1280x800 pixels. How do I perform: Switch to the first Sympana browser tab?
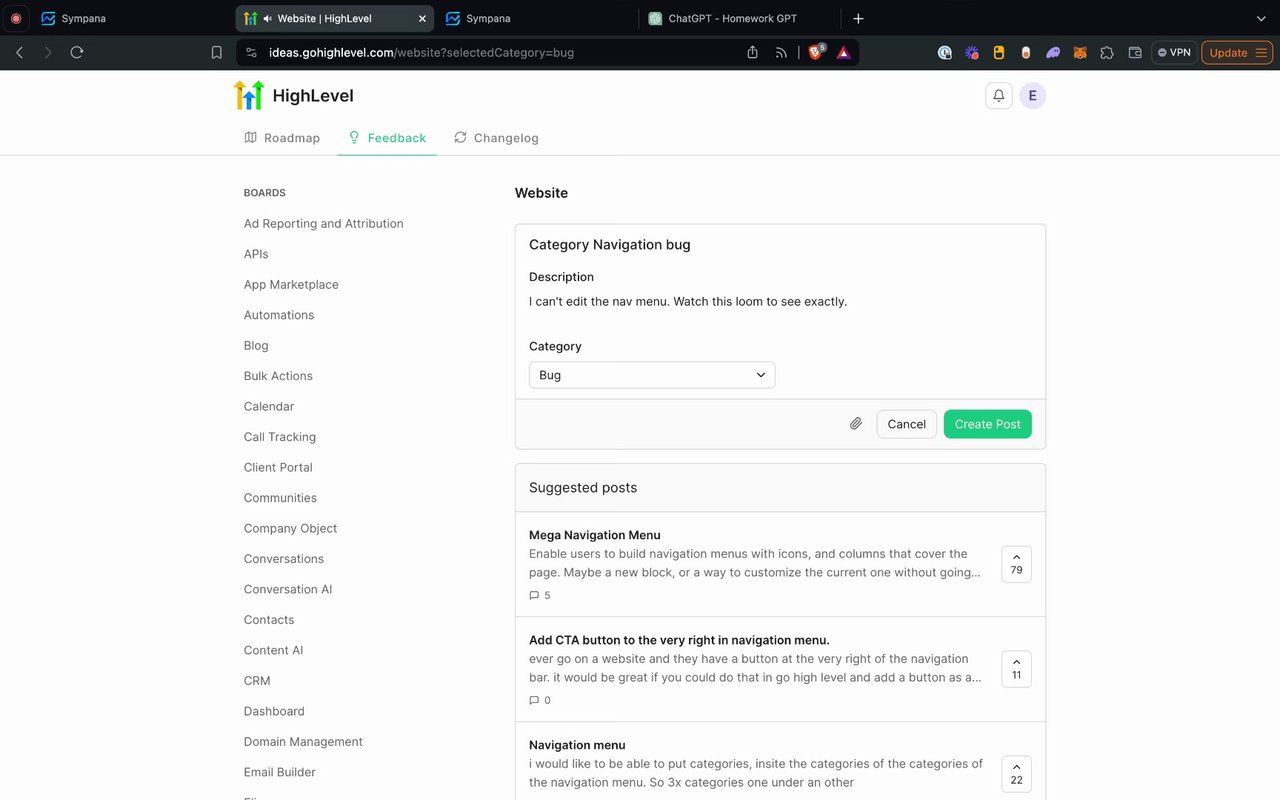pyautogui.click(x=130, y=18)
